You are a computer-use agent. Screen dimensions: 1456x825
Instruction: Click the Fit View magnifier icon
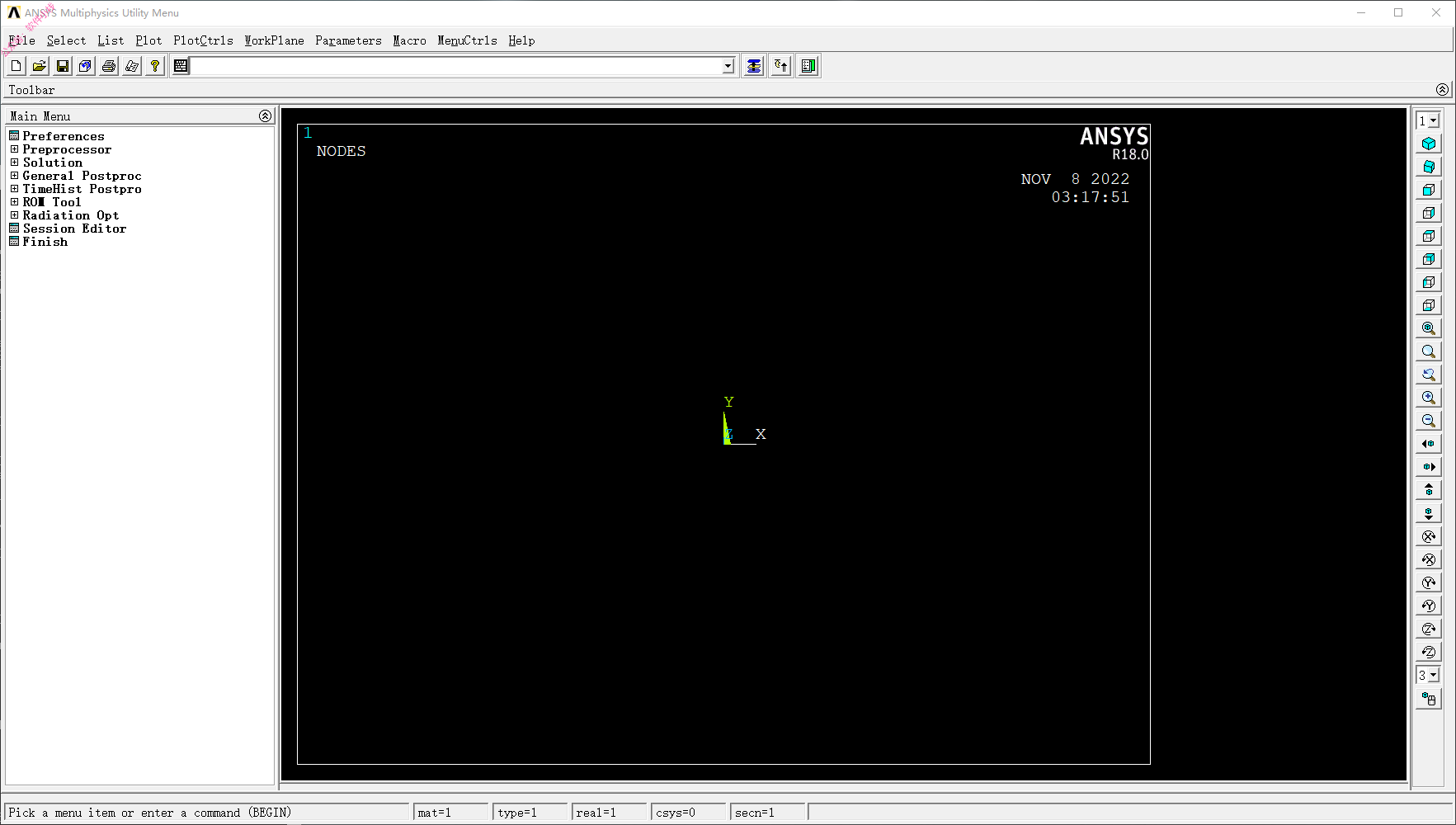1429,328
